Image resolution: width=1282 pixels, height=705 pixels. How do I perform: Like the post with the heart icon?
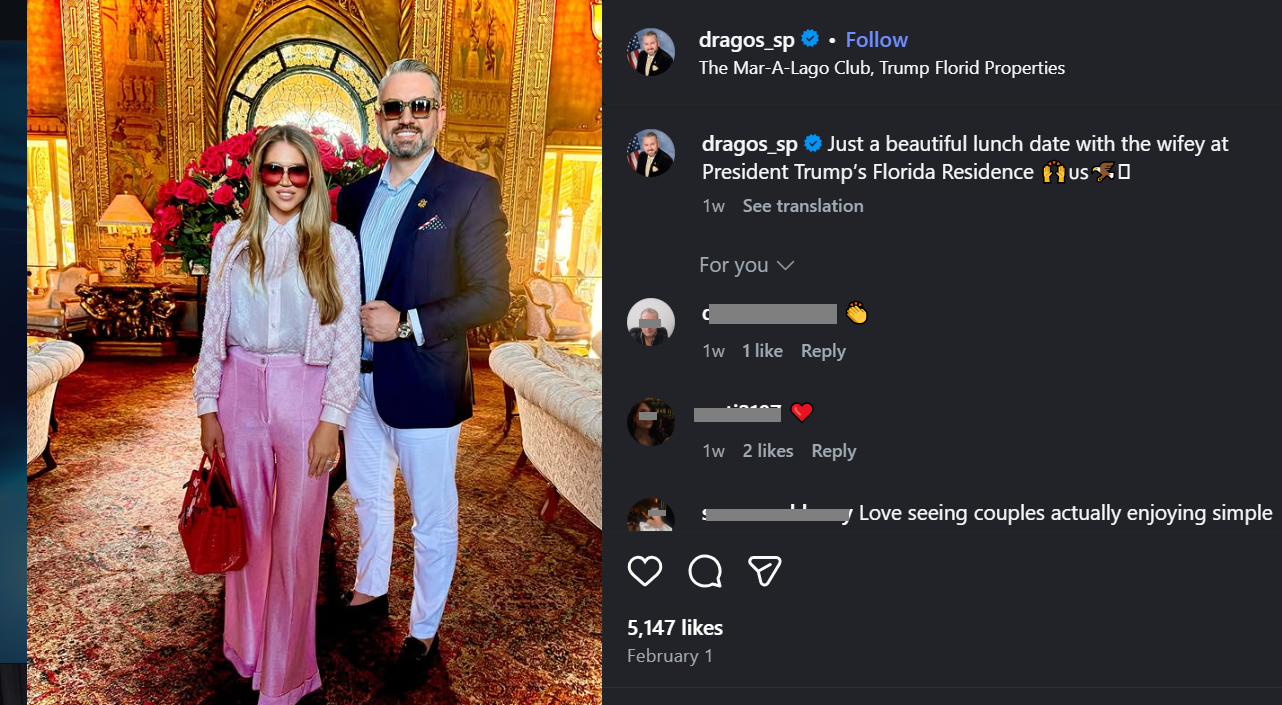[x=645, y=571]
